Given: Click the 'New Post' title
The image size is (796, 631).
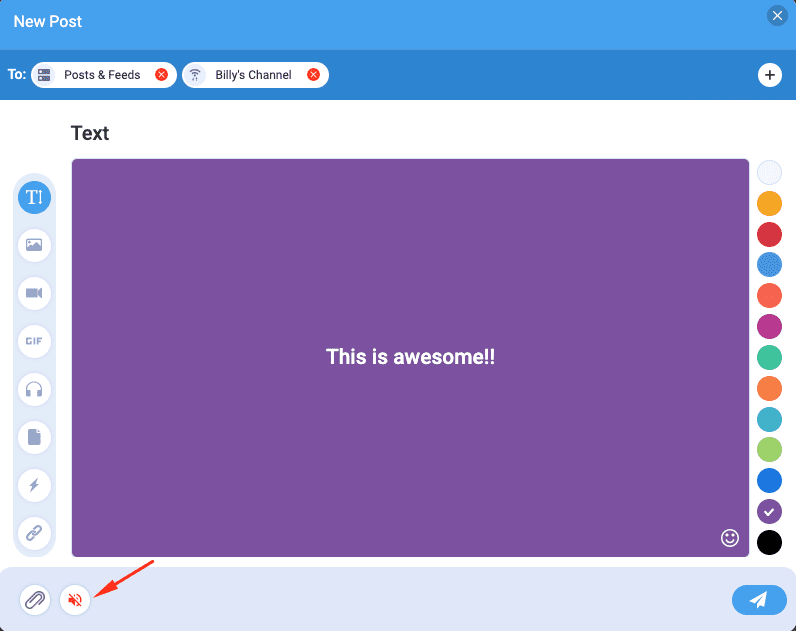Looking at the screenshot, I should [48, 21].
